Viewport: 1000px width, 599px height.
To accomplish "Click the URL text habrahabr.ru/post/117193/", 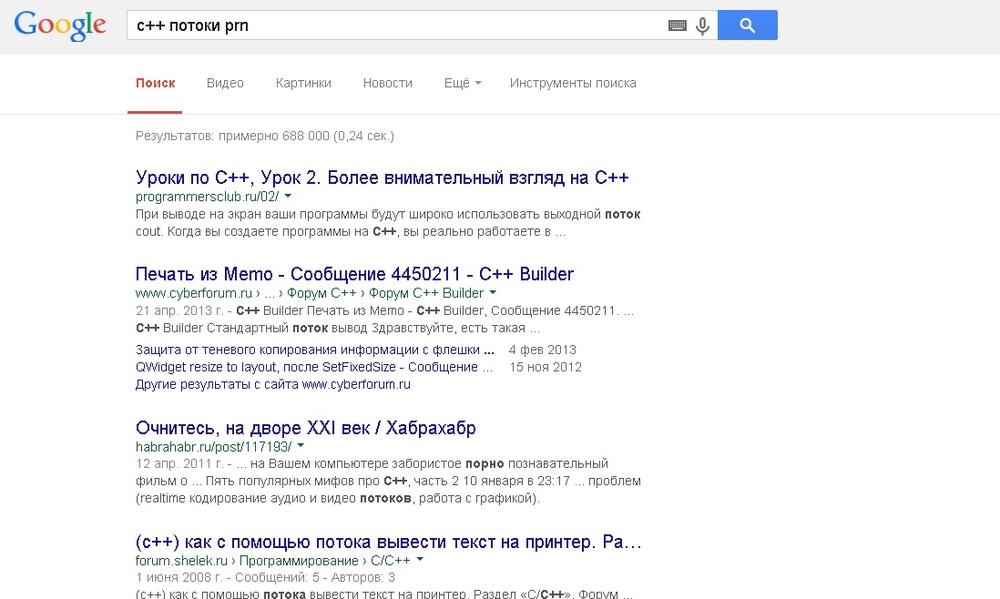I will 214,447.
